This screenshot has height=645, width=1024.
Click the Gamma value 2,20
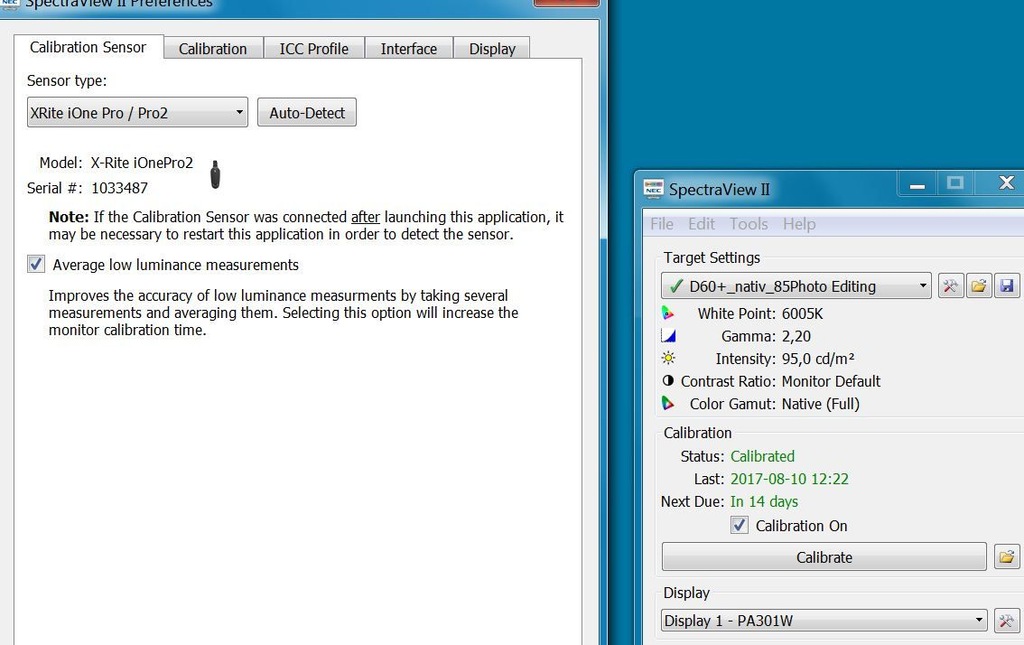(796, 336)
